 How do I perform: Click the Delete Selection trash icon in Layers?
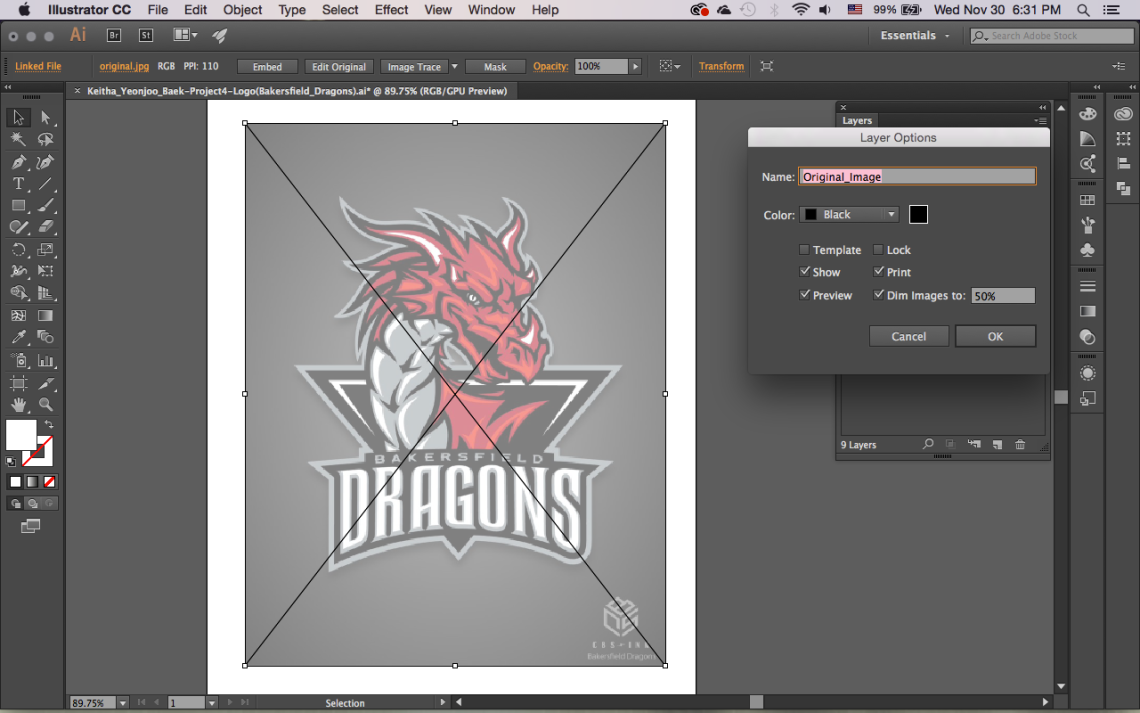click(1020, 444)
